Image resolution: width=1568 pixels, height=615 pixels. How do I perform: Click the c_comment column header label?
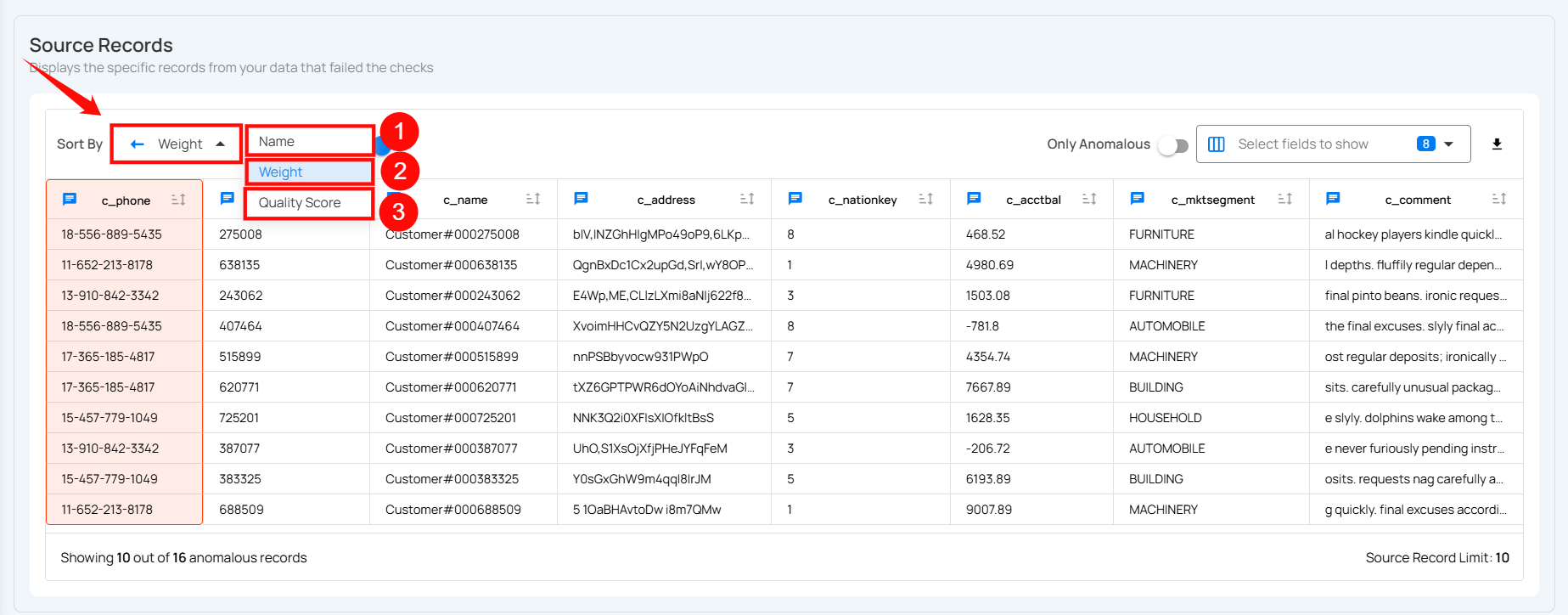pos(1418,200)
